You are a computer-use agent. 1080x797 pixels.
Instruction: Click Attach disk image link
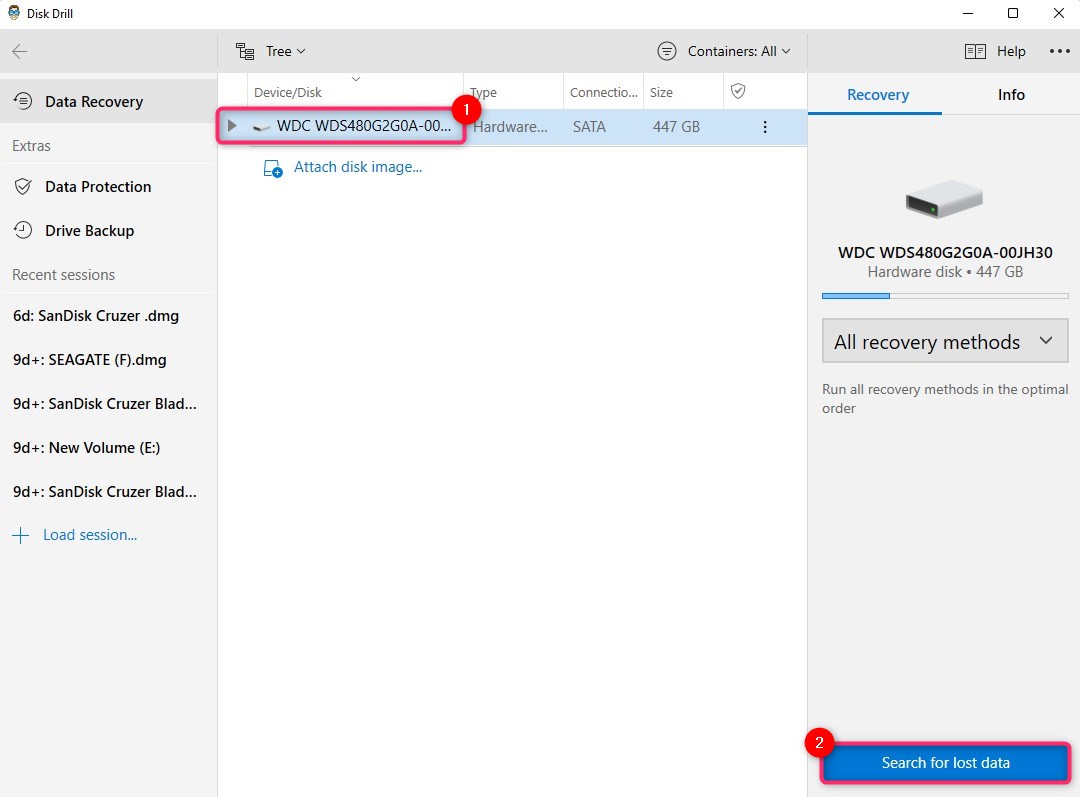point(358,167)
